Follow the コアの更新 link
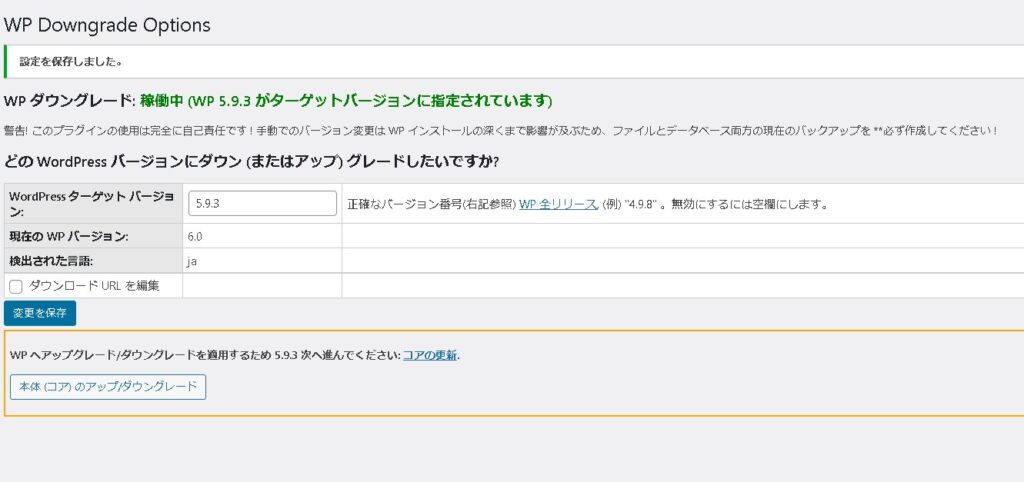1024x482 pixels. pyautogui.click(x=430, y=355)
